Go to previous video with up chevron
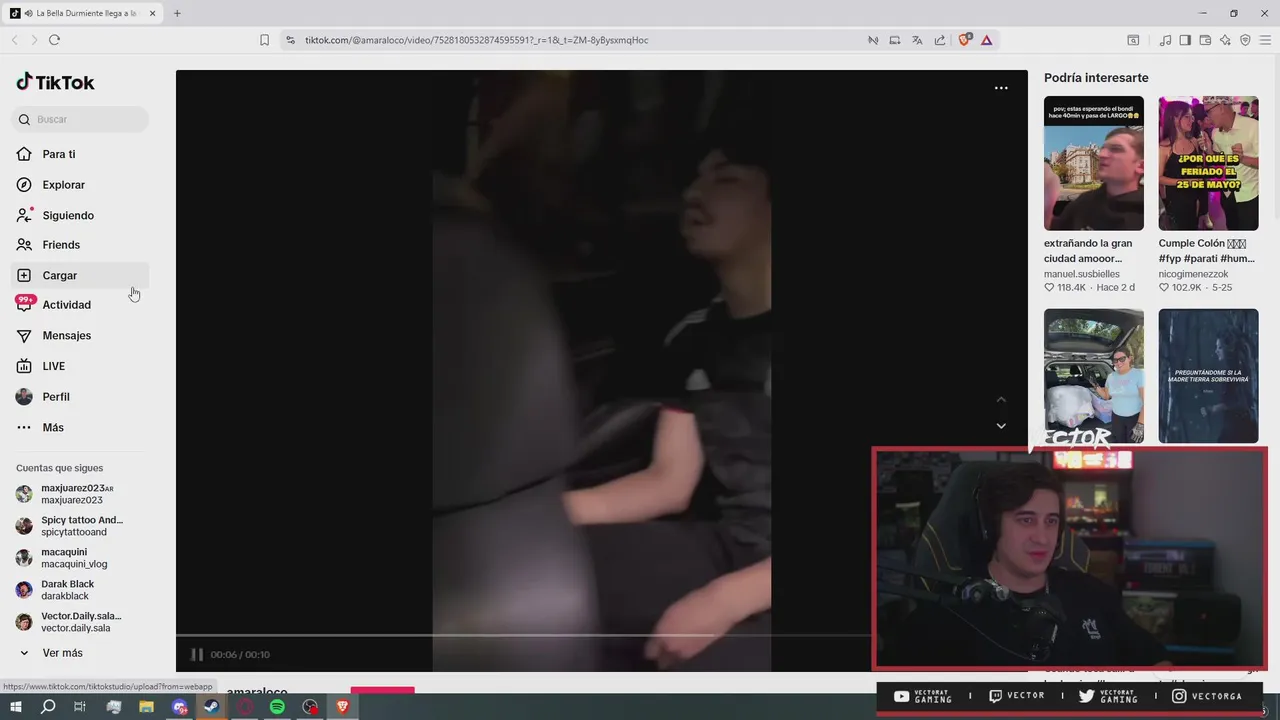 click(1001, 399)
